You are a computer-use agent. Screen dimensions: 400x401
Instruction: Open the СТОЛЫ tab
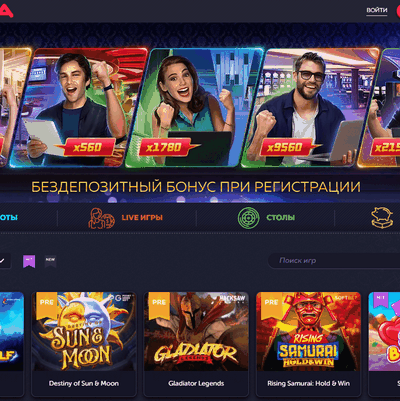[x=280, y=218]
